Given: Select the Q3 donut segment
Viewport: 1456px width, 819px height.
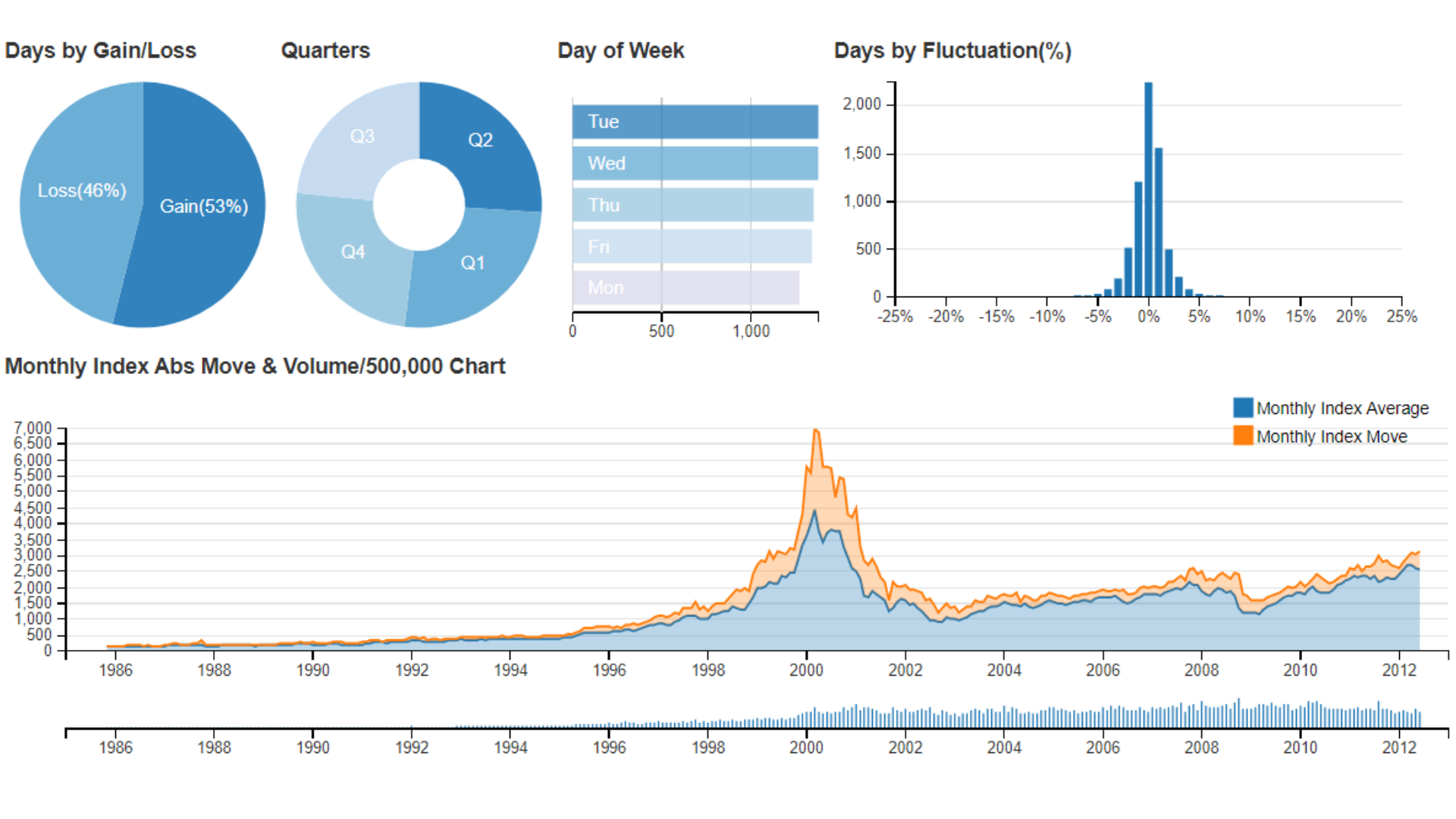Looking at the screenshot, I should [x=362, y=136].
